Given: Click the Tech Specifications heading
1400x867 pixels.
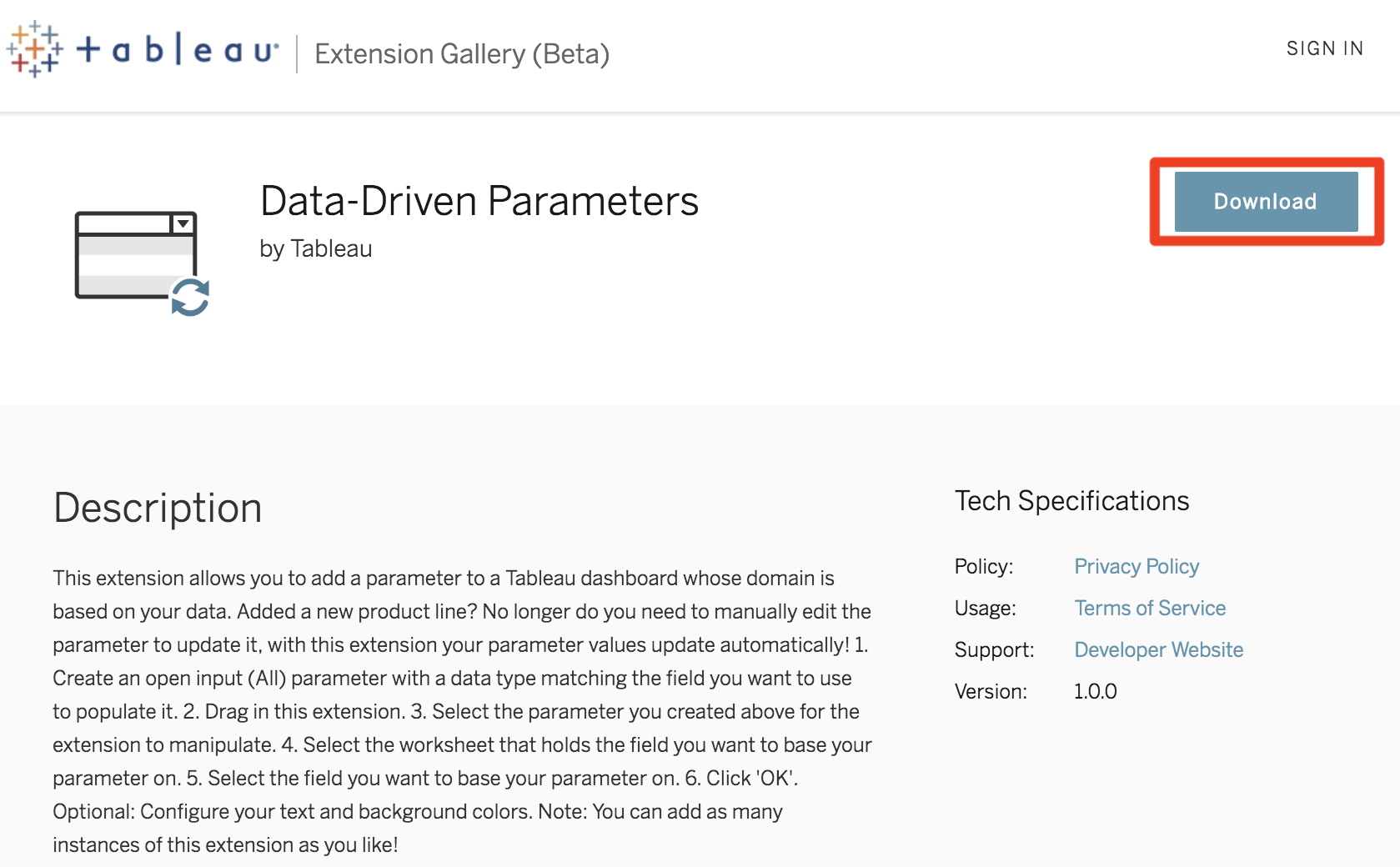Looking at the screenshot, I should click(1071, 500).
